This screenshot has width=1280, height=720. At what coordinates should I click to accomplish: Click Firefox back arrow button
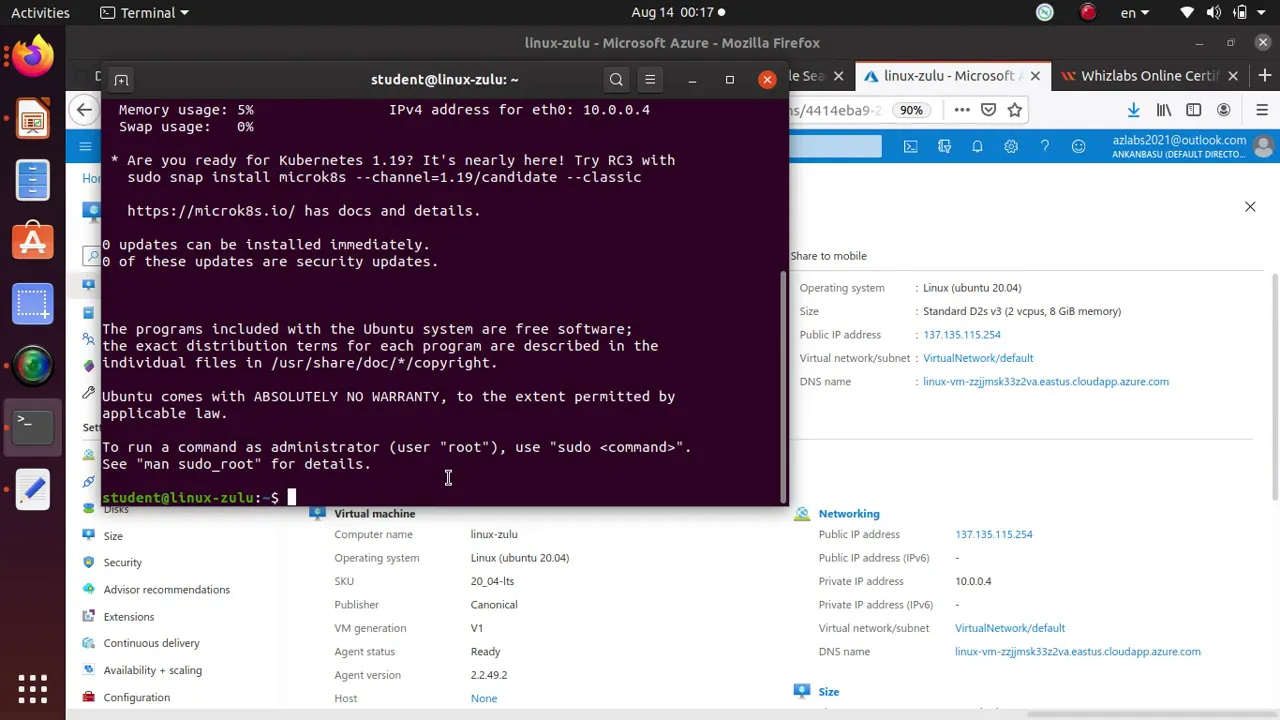(x=84, y=110)
